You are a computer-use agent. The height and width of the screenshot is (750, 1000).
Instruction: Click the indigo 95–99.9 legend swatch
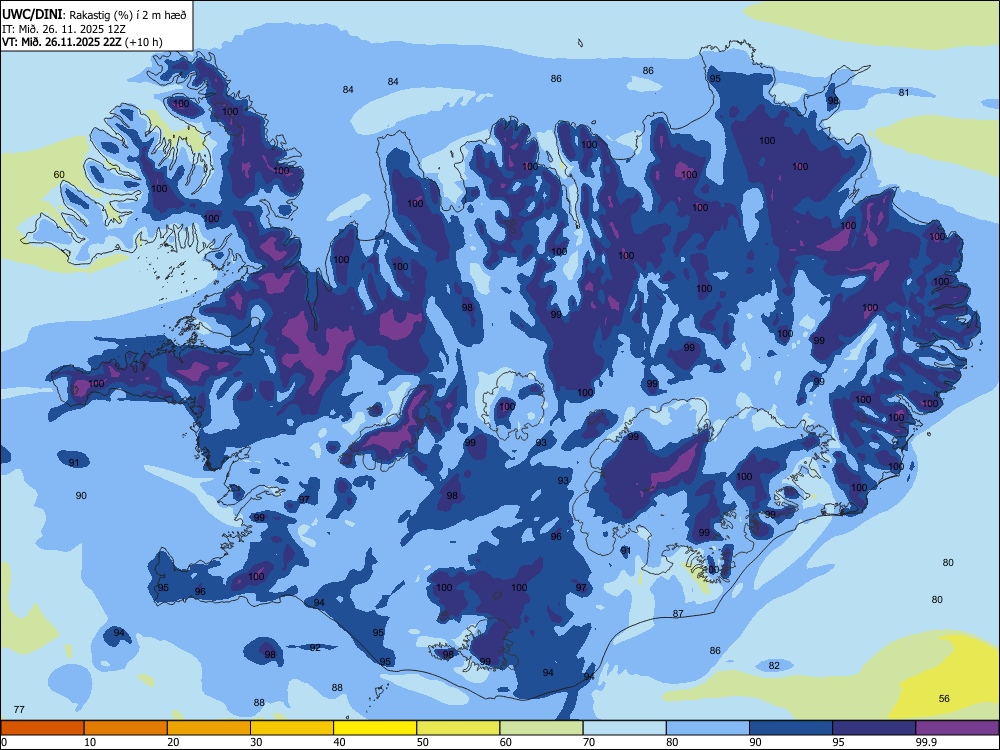(x=874, y=728)
